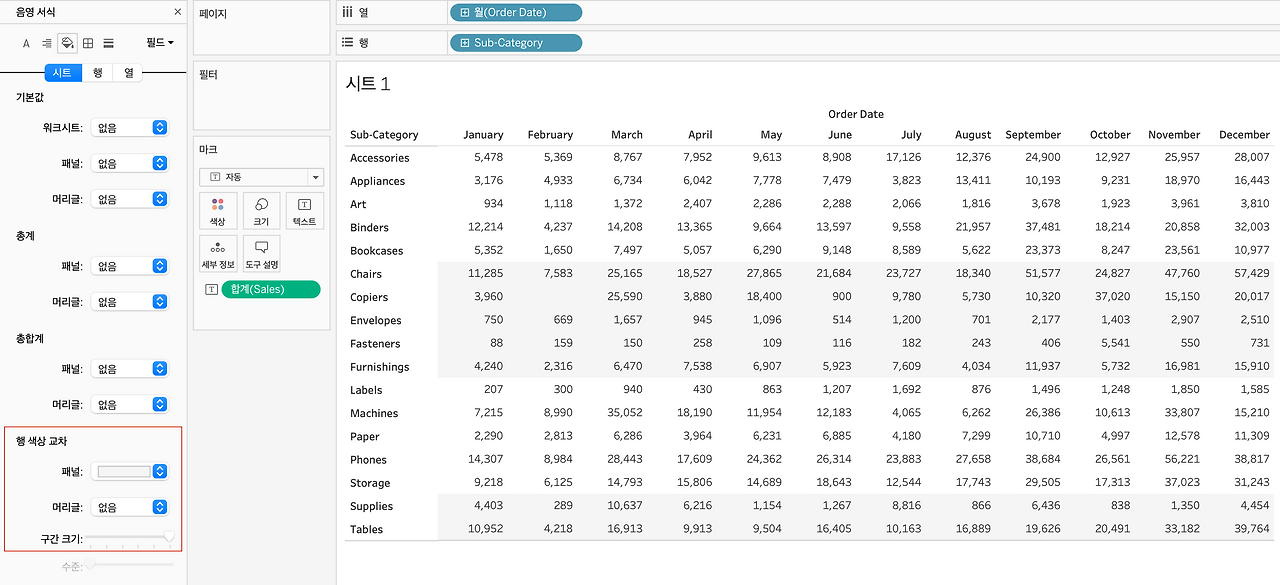Click the Fasteners January value 88

click(496, 344)
